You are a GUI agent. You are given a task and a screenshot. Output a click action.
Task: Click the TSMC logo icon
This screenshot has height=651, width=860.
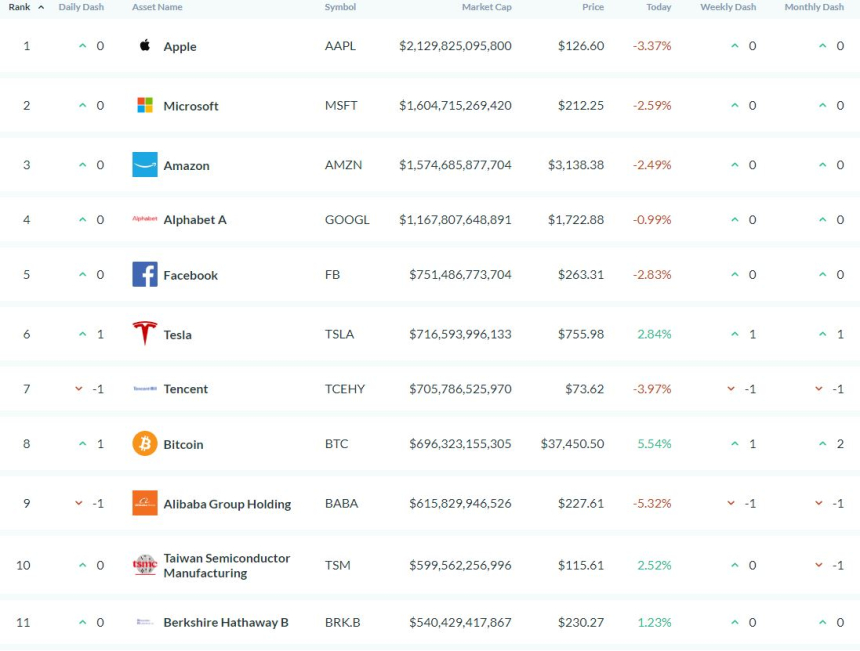pos(145,565)
